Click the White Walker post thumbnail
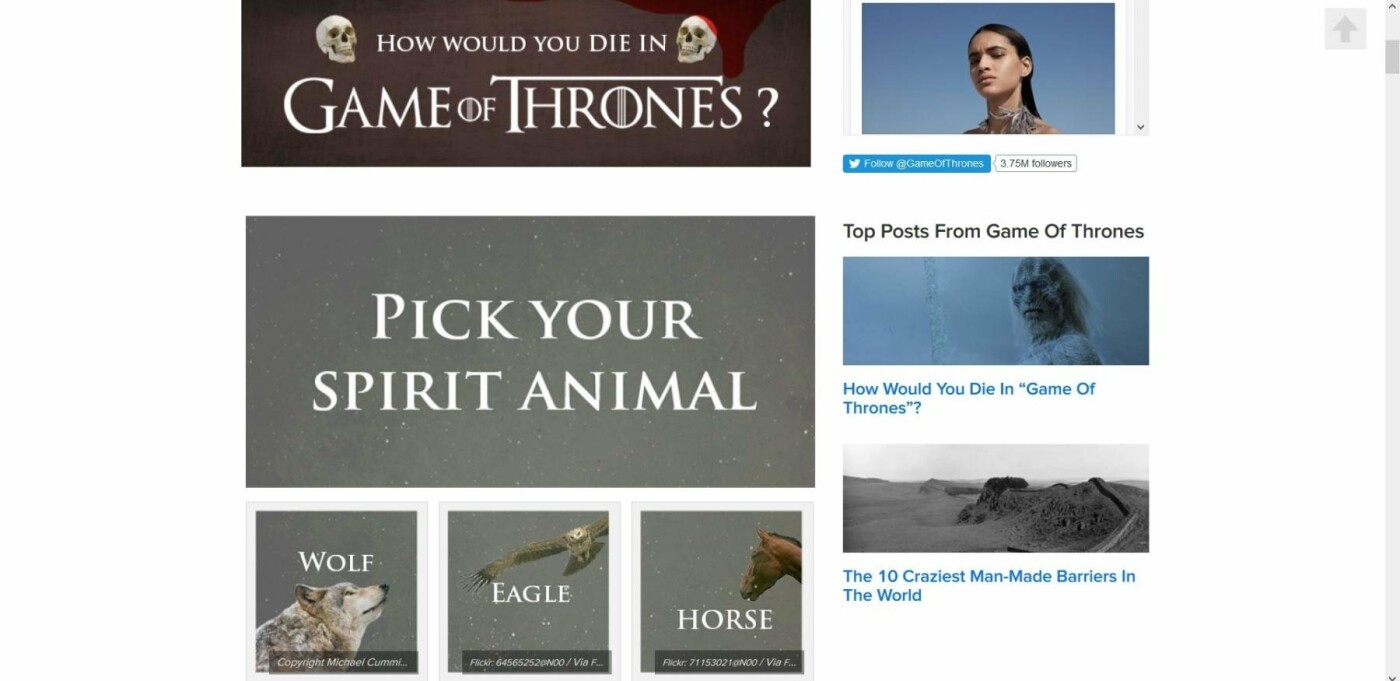The height and width of the screenshot is (681, 1400). [996, 311]
